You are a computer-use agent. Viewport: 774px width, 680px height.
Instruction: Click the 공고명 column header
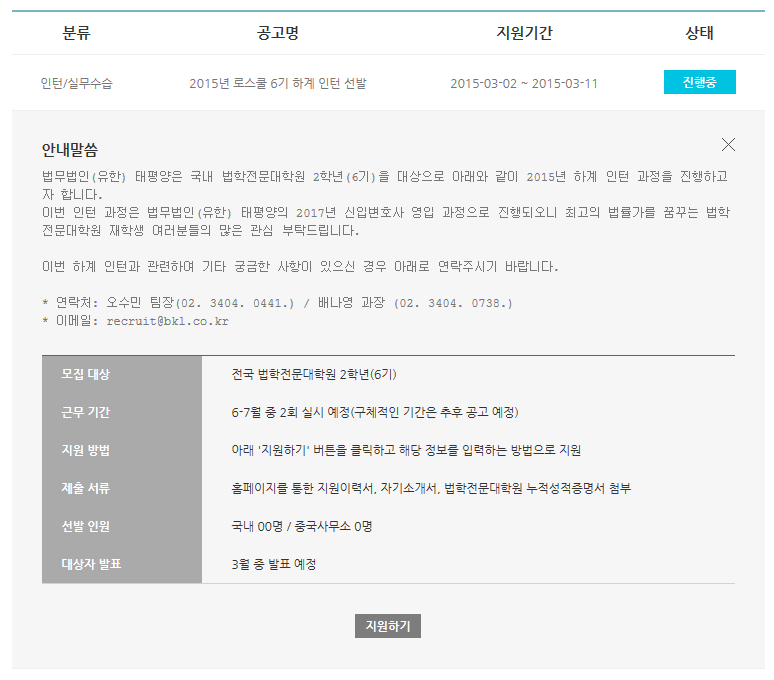[x=277, y=33]
